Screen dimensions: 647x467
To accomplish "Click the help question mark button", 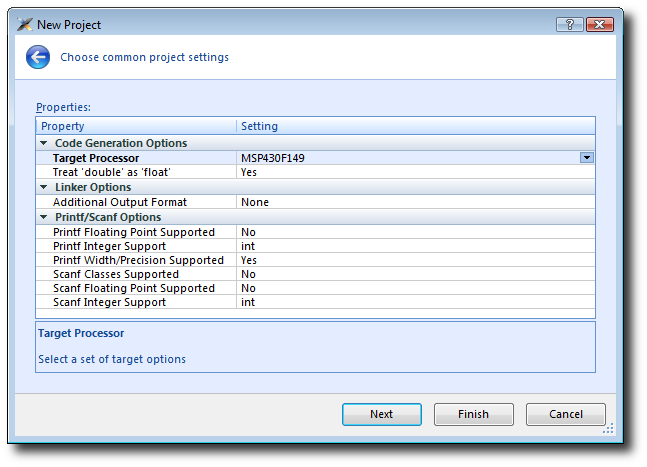I will (569, 24).
